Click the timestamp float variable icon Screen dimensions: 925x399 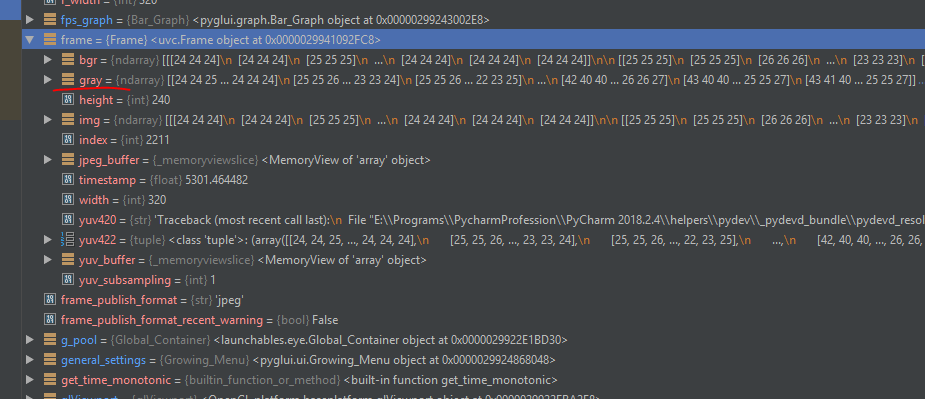(x=68, y=179)
